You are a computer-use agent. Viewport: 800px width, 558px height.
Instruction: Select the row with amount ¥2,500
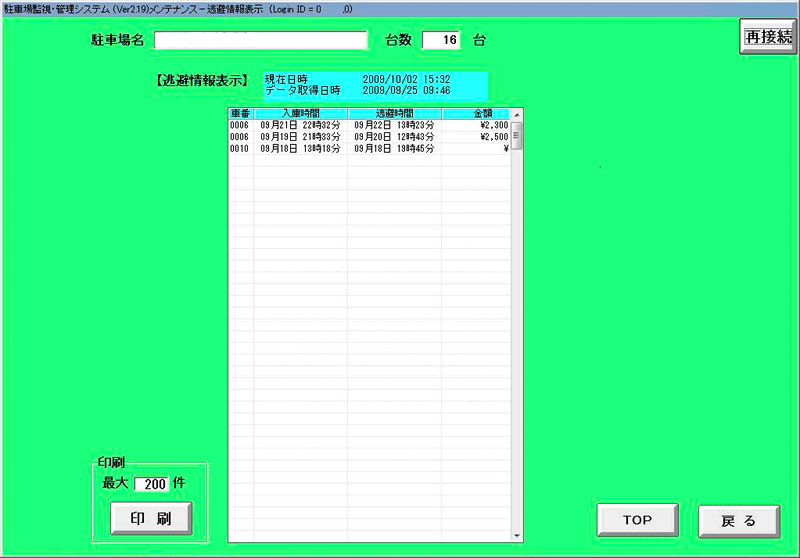point(370,136)
